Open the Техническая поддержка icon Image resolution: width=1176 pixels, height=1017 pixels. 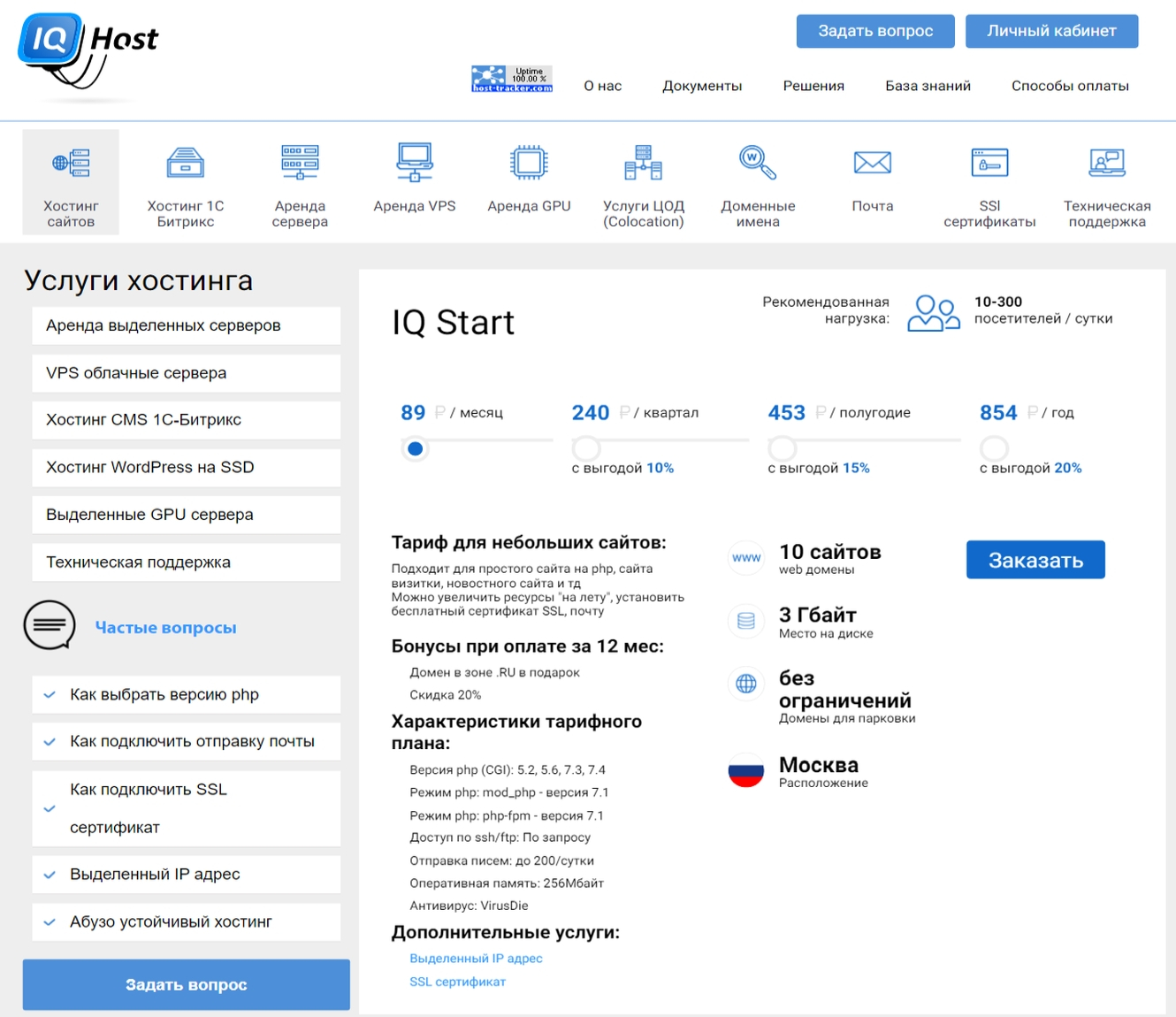[1107, 163]
